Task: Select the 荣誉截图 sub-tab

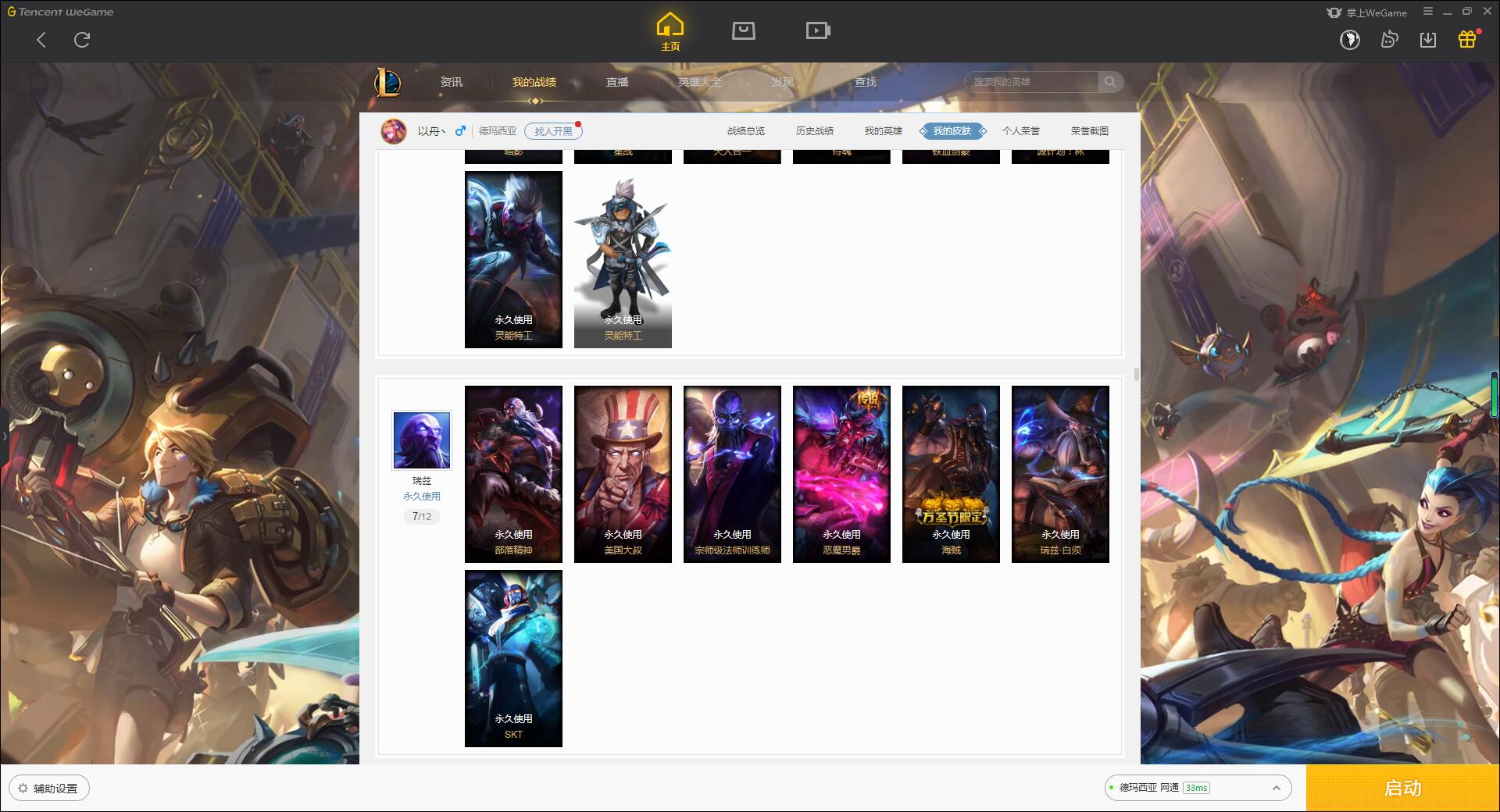Action: (x=1090, y=131)
